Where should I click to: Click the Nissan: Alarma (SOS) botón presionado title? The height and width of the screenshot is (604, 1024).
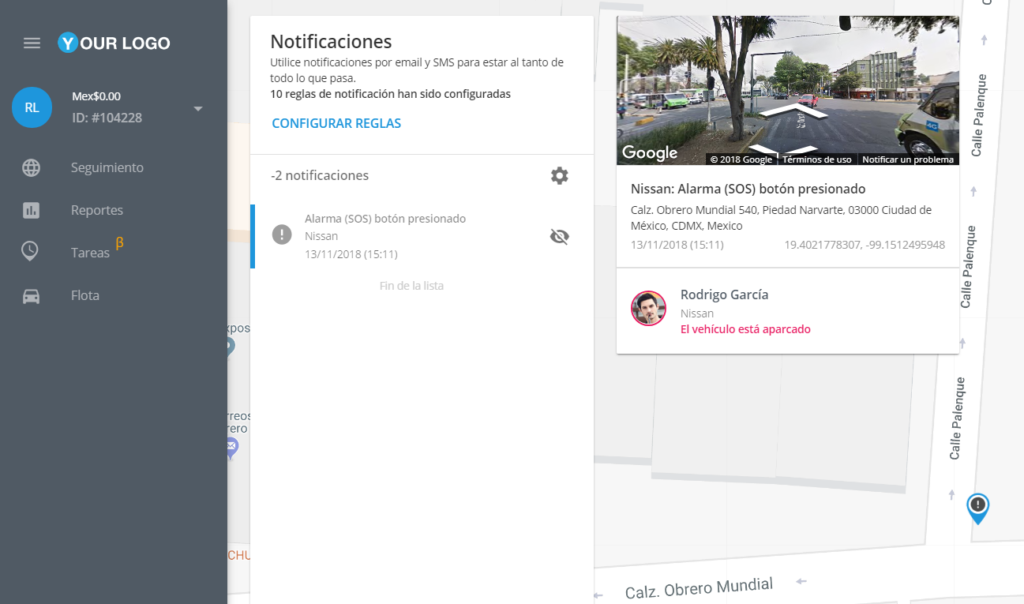pyautogui.click(x=748, y=189)
